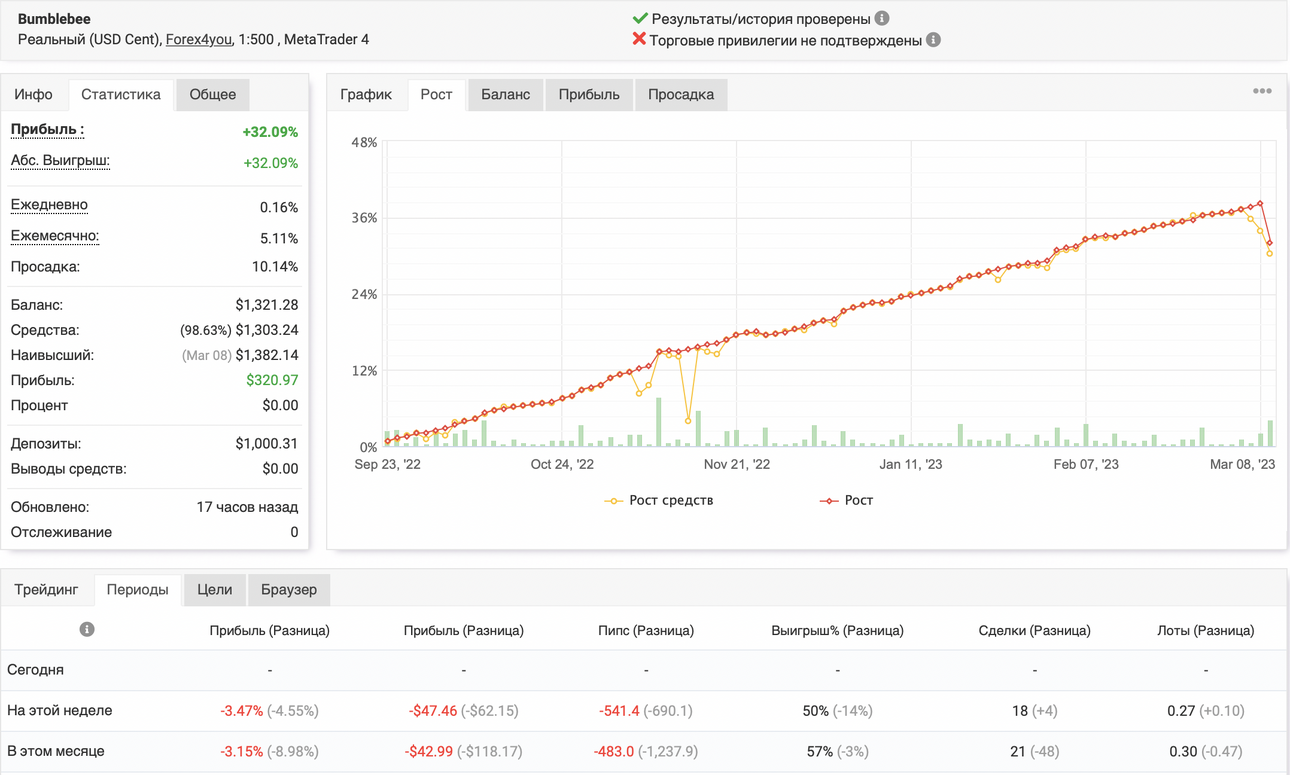The image size is (1290, 775).
Task: Toggle Рост series in chart legend
Action: click(x=846, y=500)
